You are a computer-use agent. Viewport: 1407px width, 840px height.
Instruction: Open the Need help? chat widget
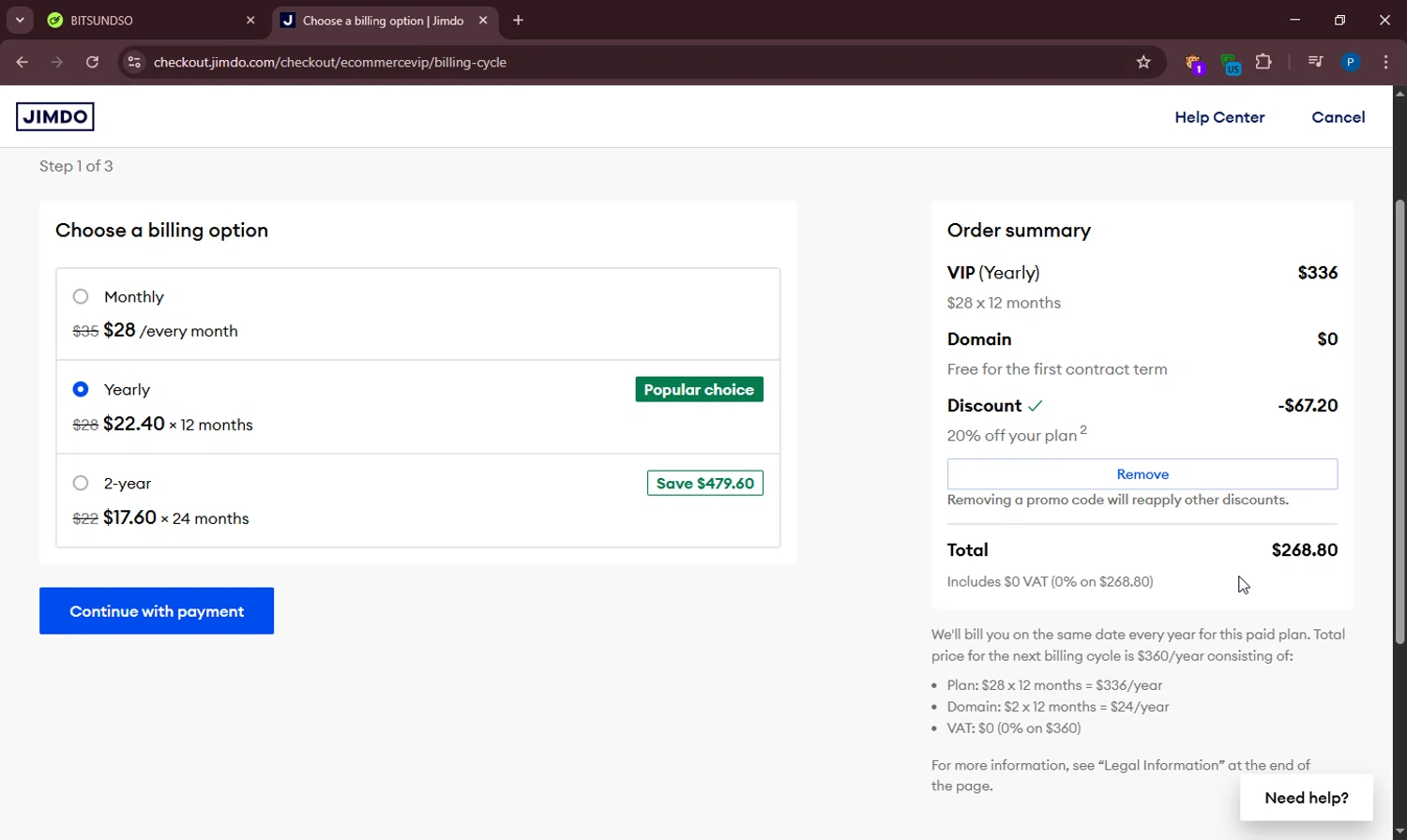(1307, 798)
